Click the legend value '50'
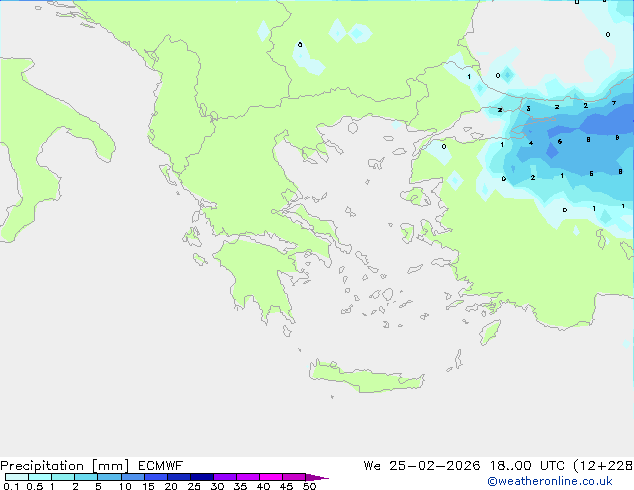 pyautogui.click(x=310, y=486)
